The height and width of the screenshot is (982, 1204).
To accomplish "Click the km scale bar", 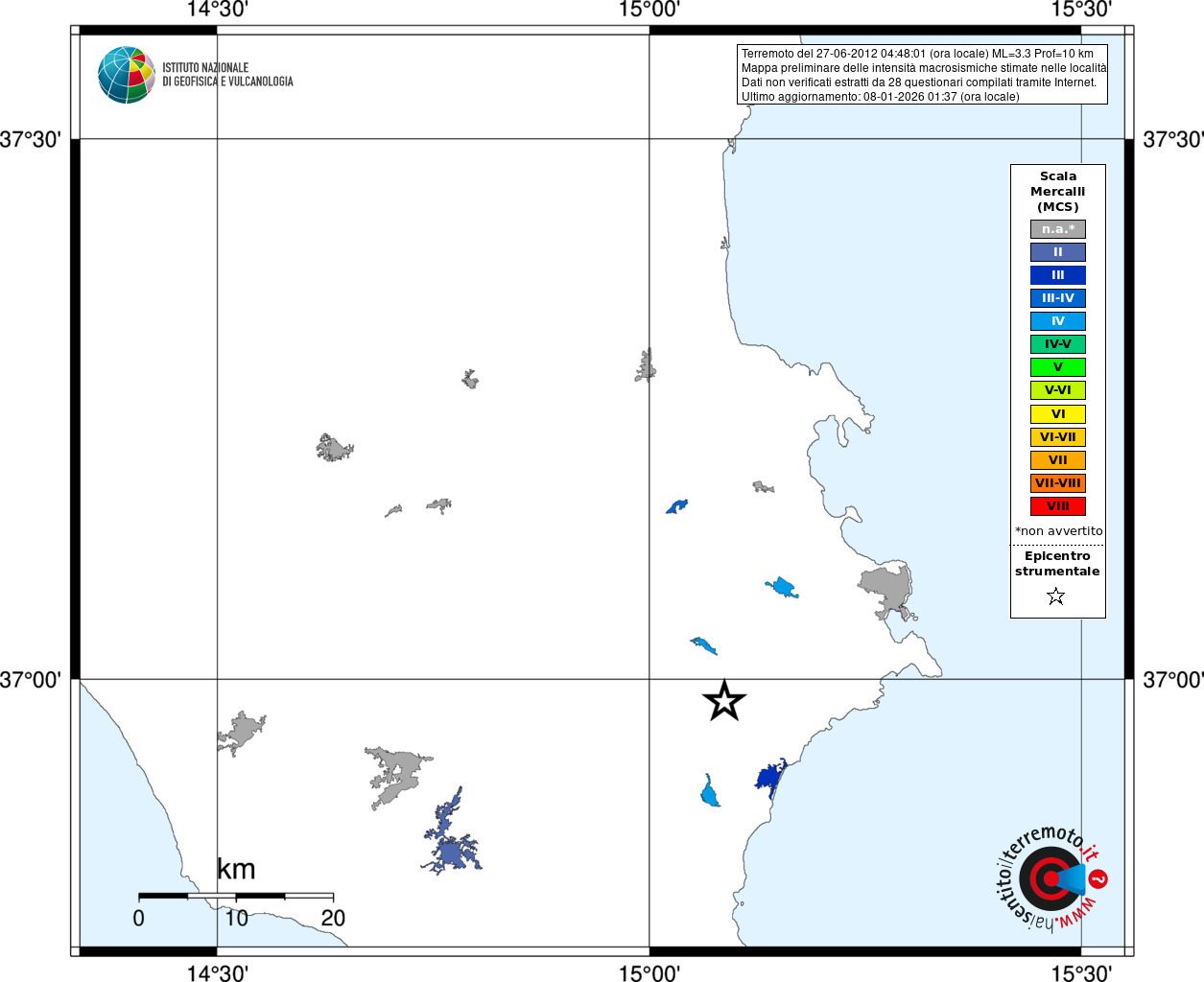I will coord(236,896).
